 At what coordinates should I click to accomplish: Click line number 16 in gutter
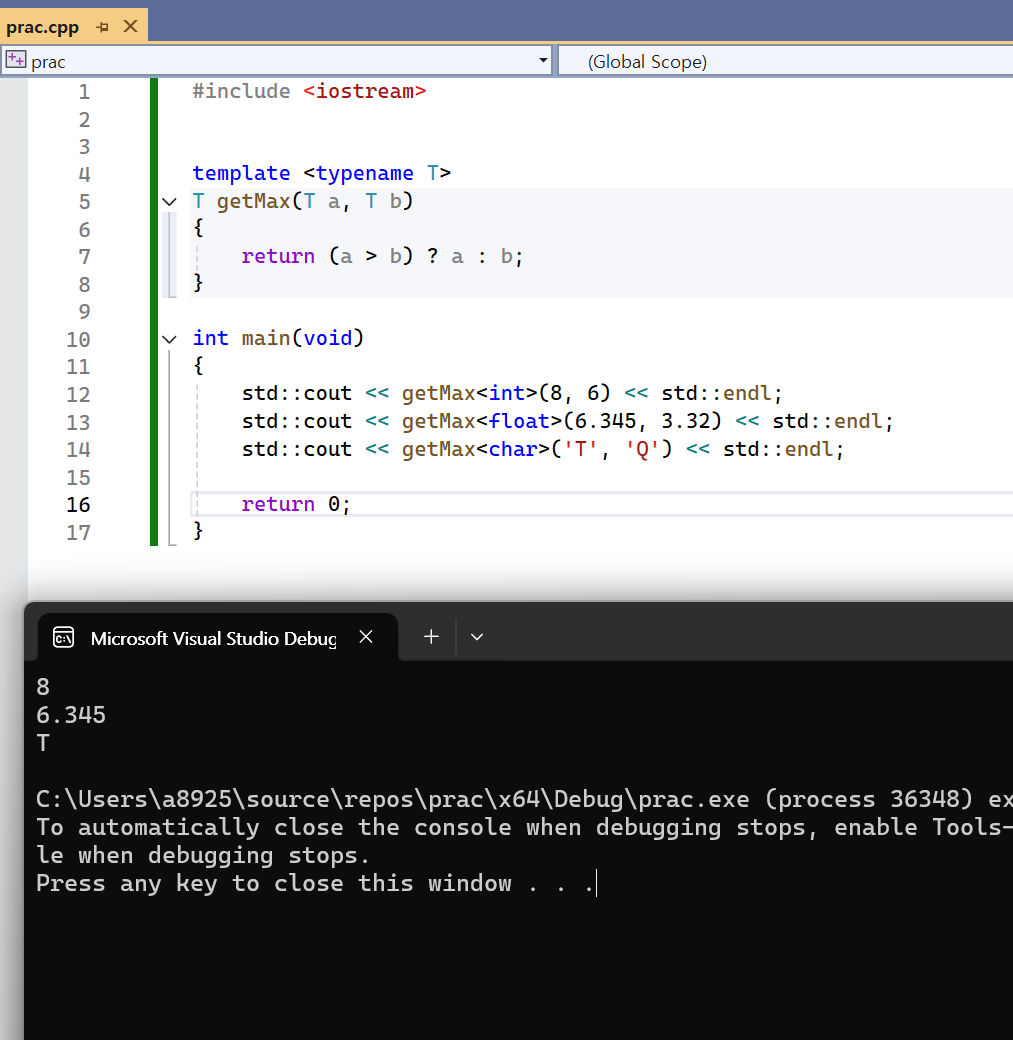click(x=78, y=505)
